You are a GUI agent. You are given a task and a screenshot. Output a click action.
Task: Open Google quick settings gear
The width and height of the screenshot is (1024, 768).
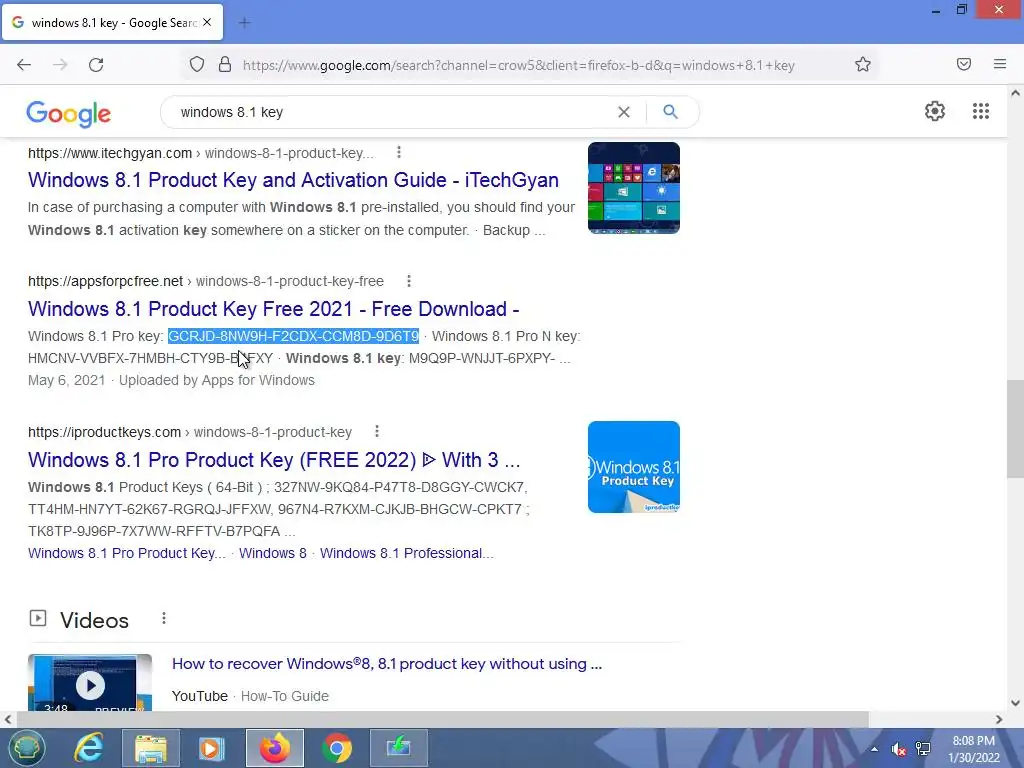click(935, 111)
